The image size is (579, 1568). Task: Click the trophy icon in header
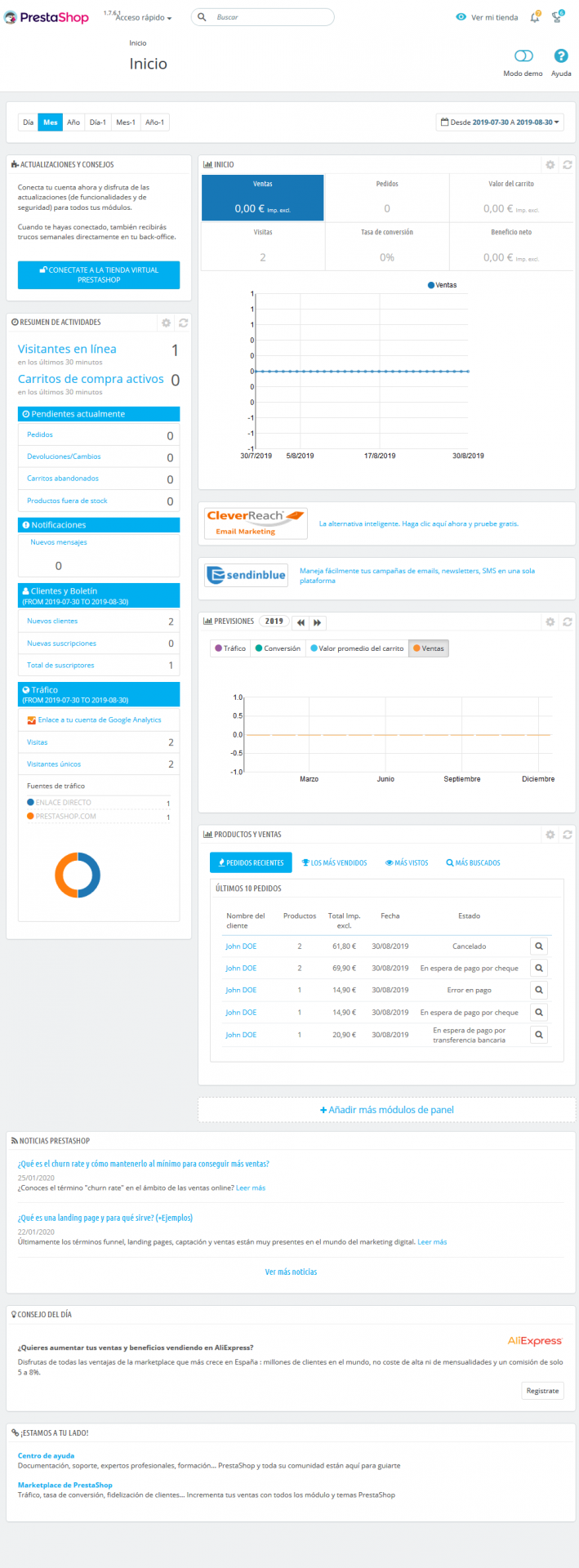[558, 17]
